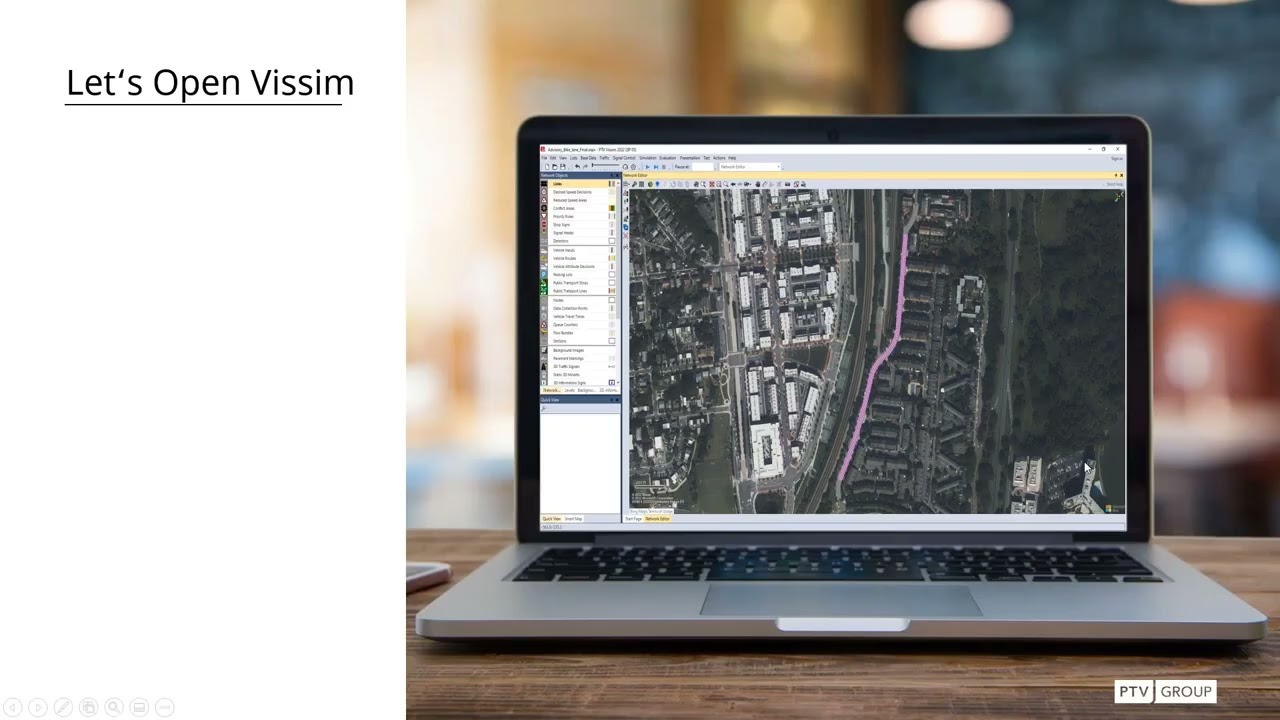Click the Signal Heads row
Image resolution: width=1280 pixels, height=720 pixels.
click(580, 233)
